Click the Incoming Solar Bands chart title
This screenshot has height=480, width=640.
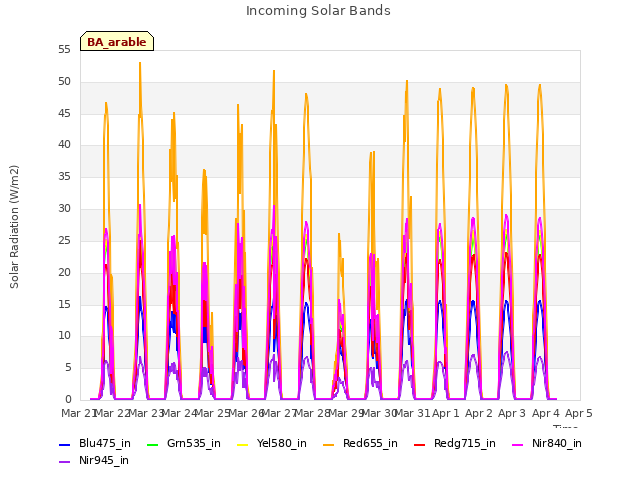pos(318,11)
